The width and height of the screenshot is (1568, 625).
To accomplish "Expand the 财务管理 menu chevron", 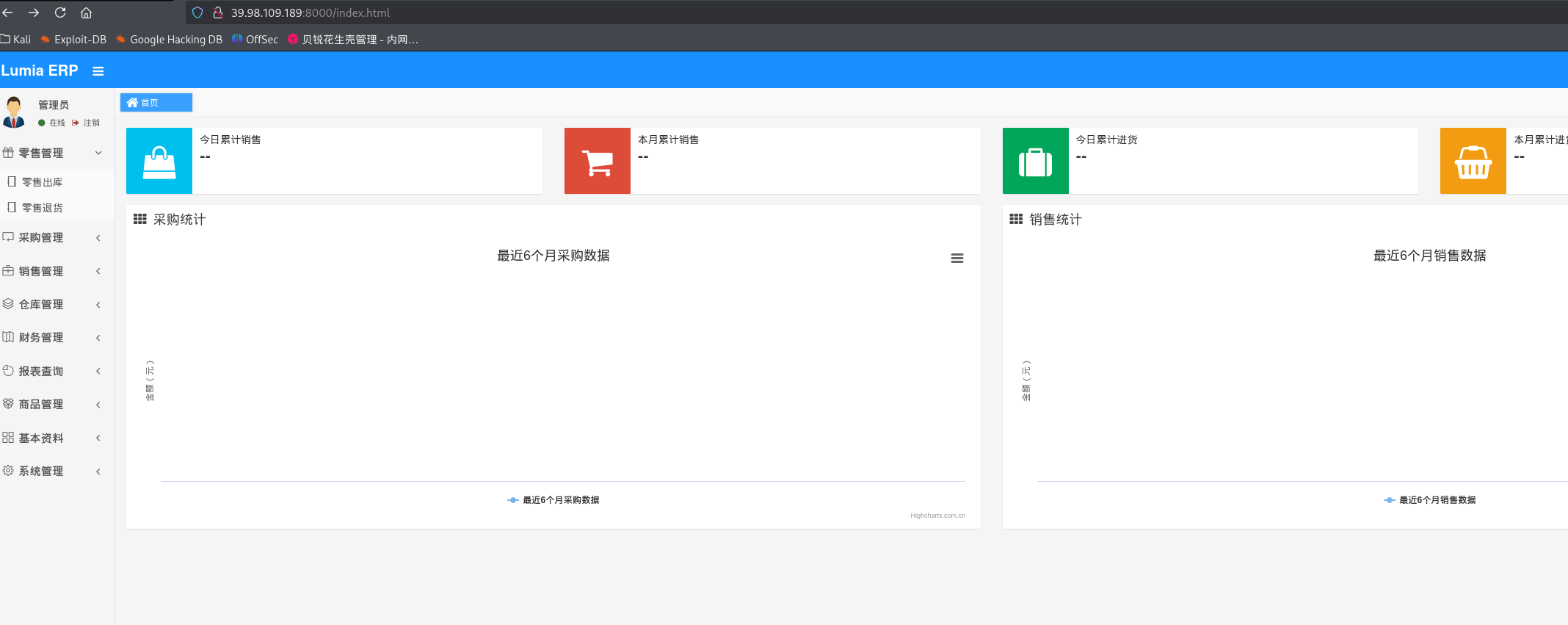I will [x=98, y=338].
